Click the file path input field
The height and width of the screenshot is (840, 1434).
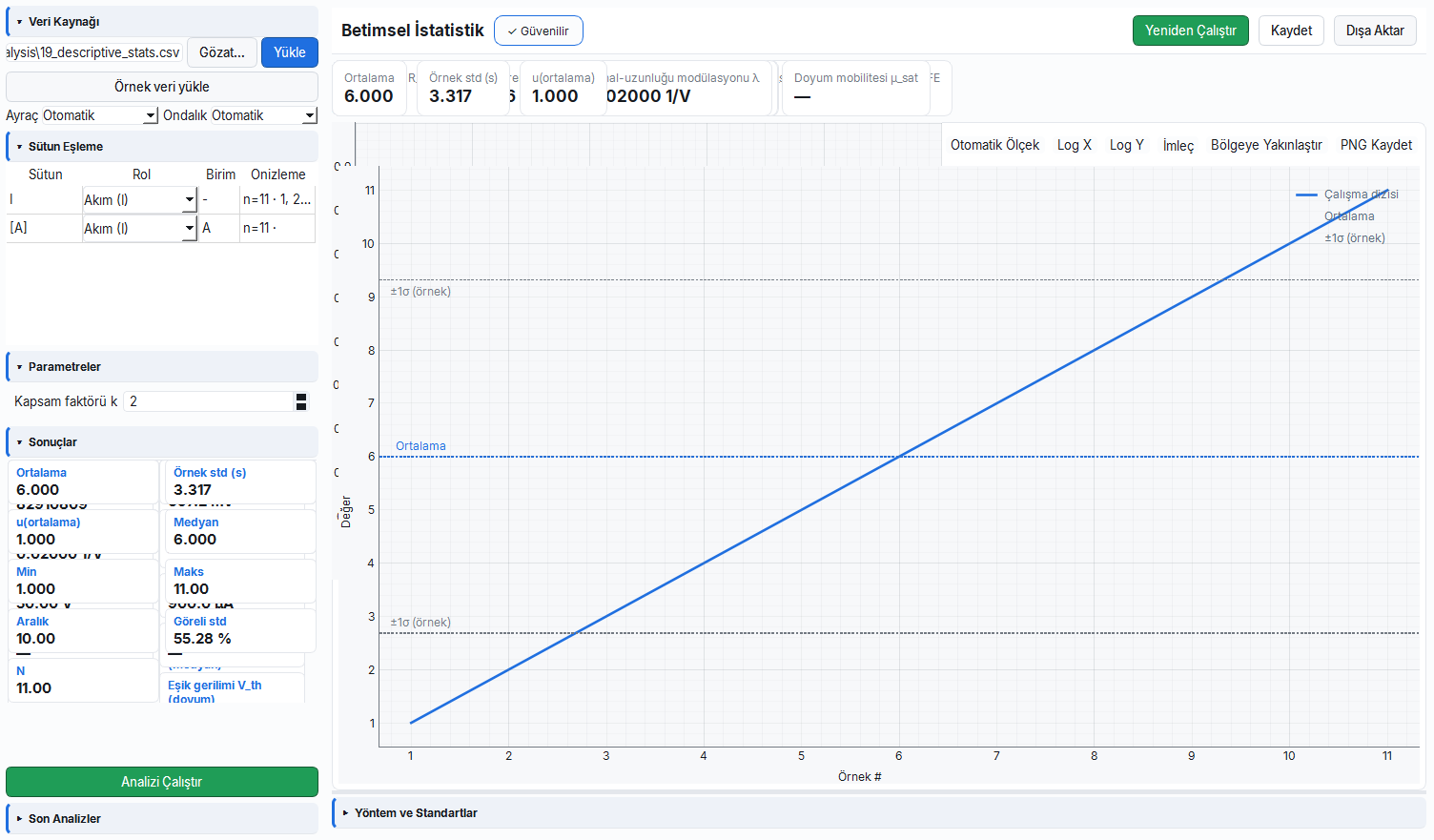click(94, 52)
